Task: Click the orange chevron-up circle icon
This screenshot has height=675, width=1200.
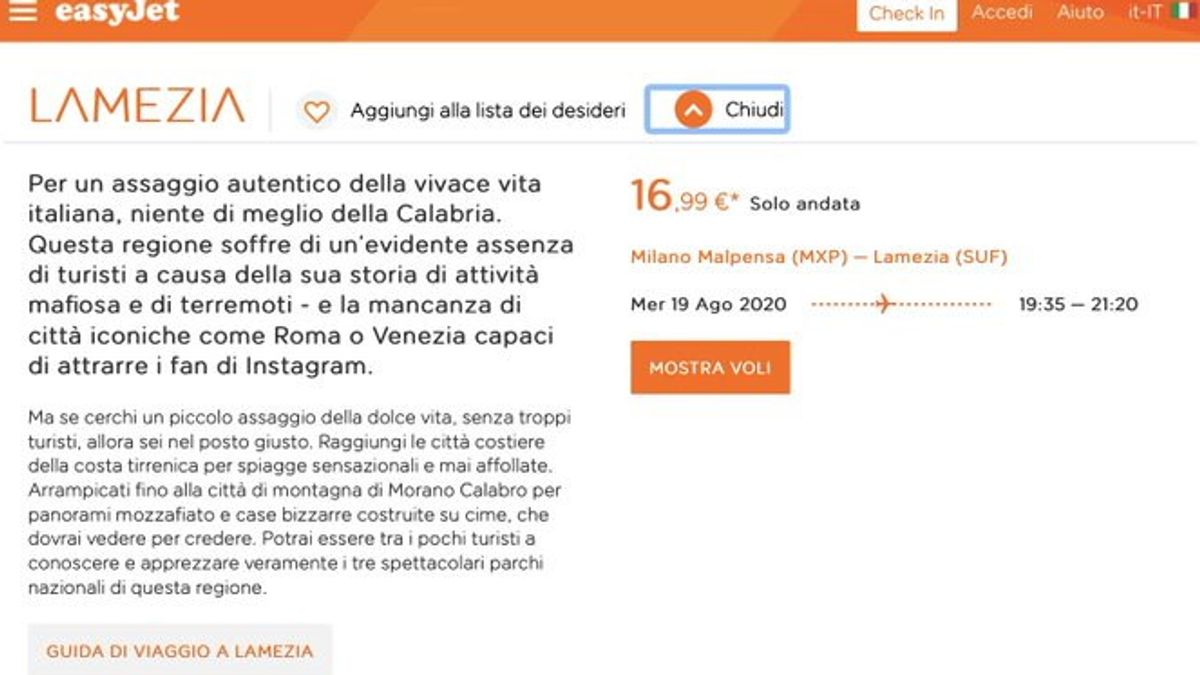Action: coord(693,110)
